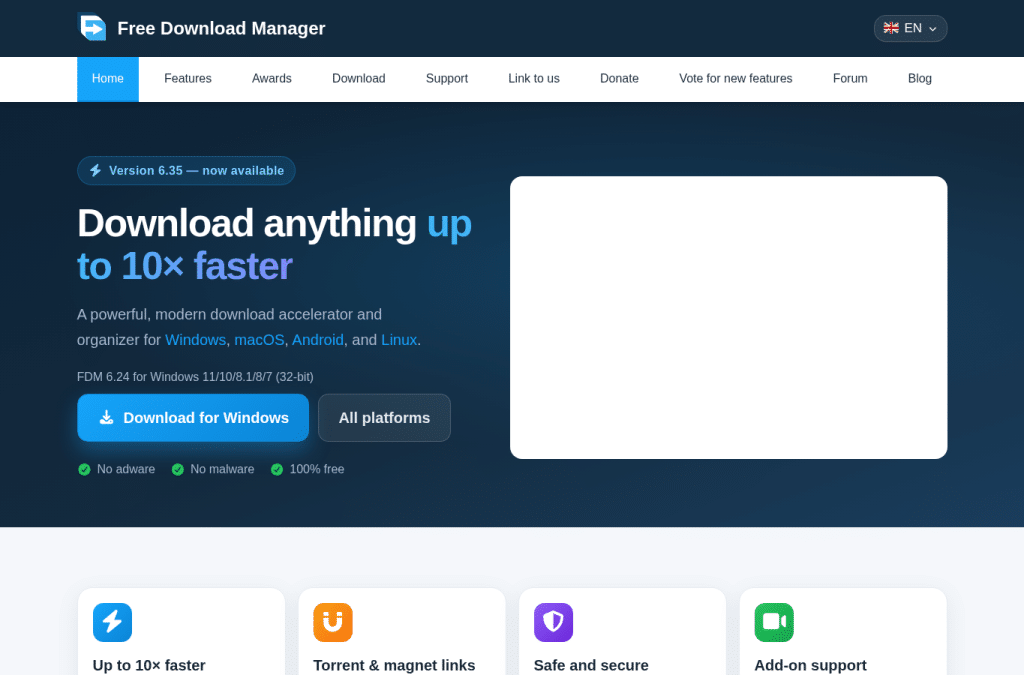The width and height of the screenshot is (1024, 675).
Task: Click the Free Download Manager logo icon
Action: [x=92, y=28]
